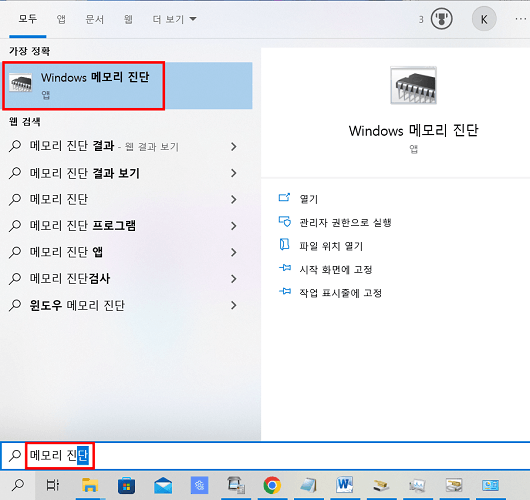This screenshot has height=500, width=530.
Task: Click the memory chip icon in best match
Action: click(x=21, y=82)
